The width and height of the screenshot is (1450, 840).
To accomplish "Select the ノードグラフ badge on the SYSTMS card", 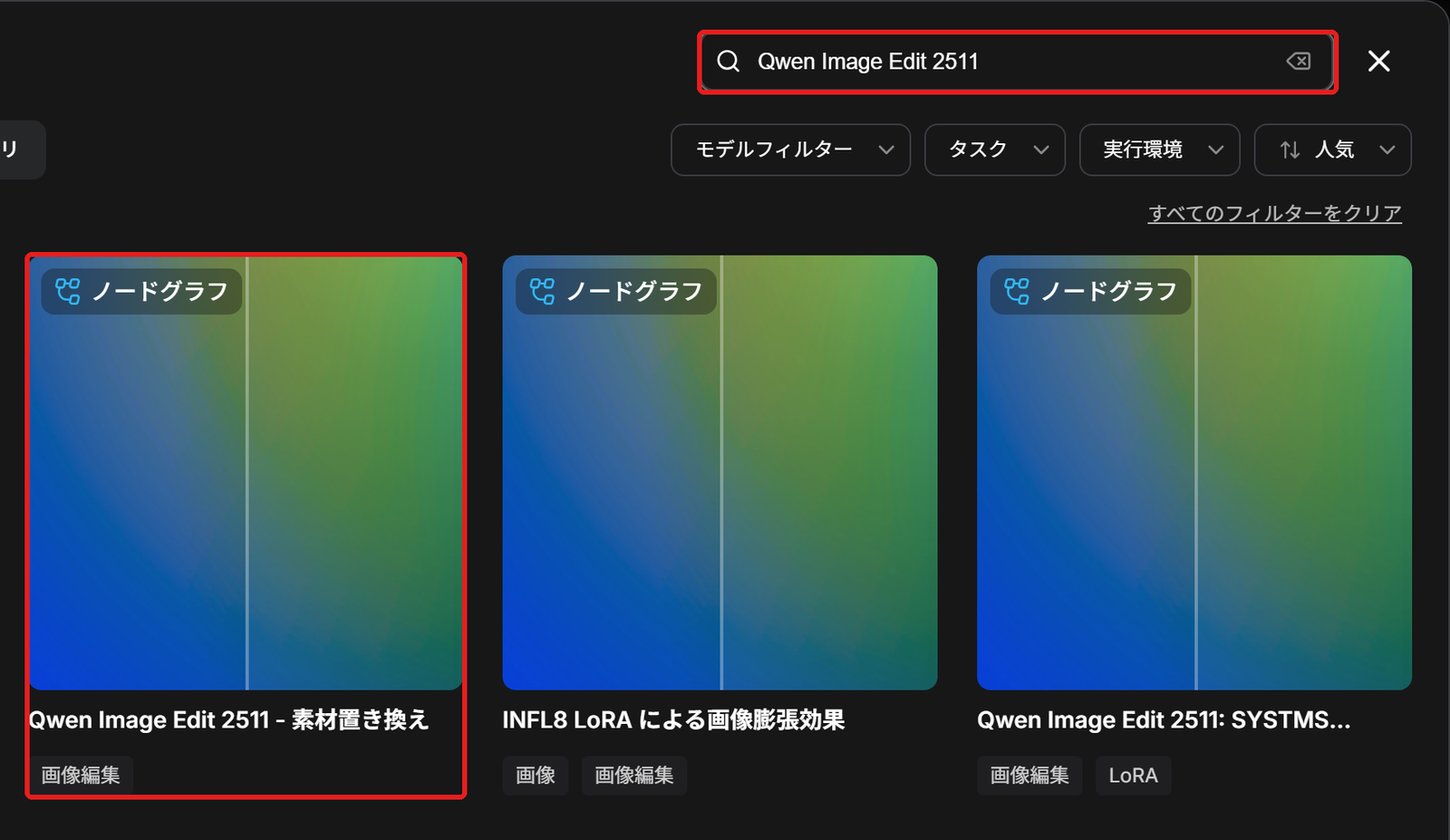I will [1090, 291].
